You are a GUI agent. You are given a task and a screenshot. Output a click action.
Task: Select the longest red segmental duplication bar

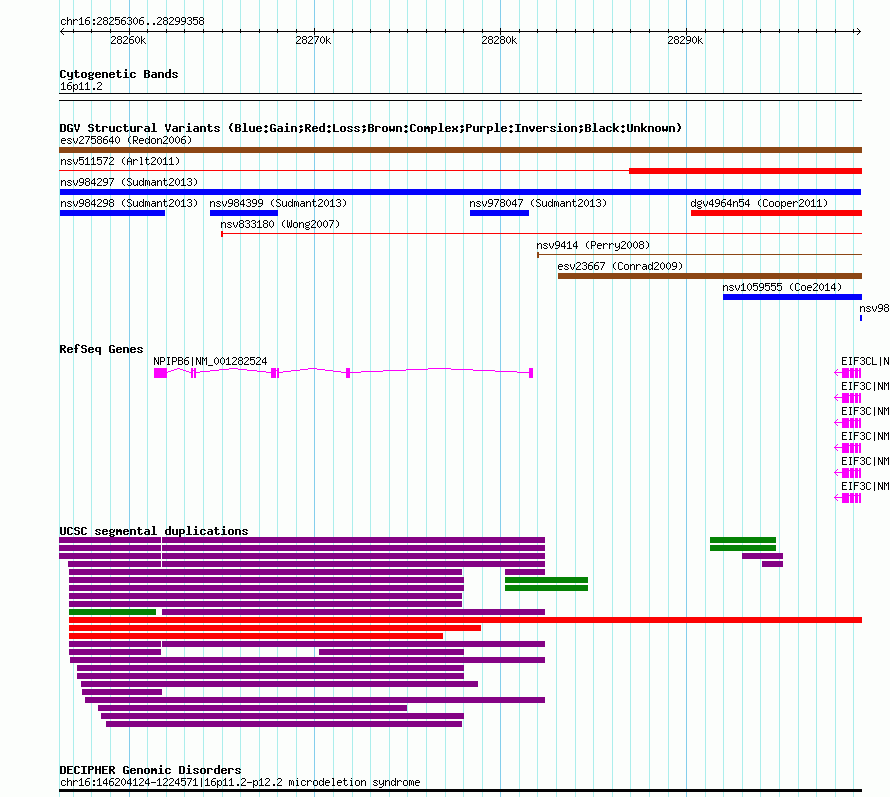point(465,620)
